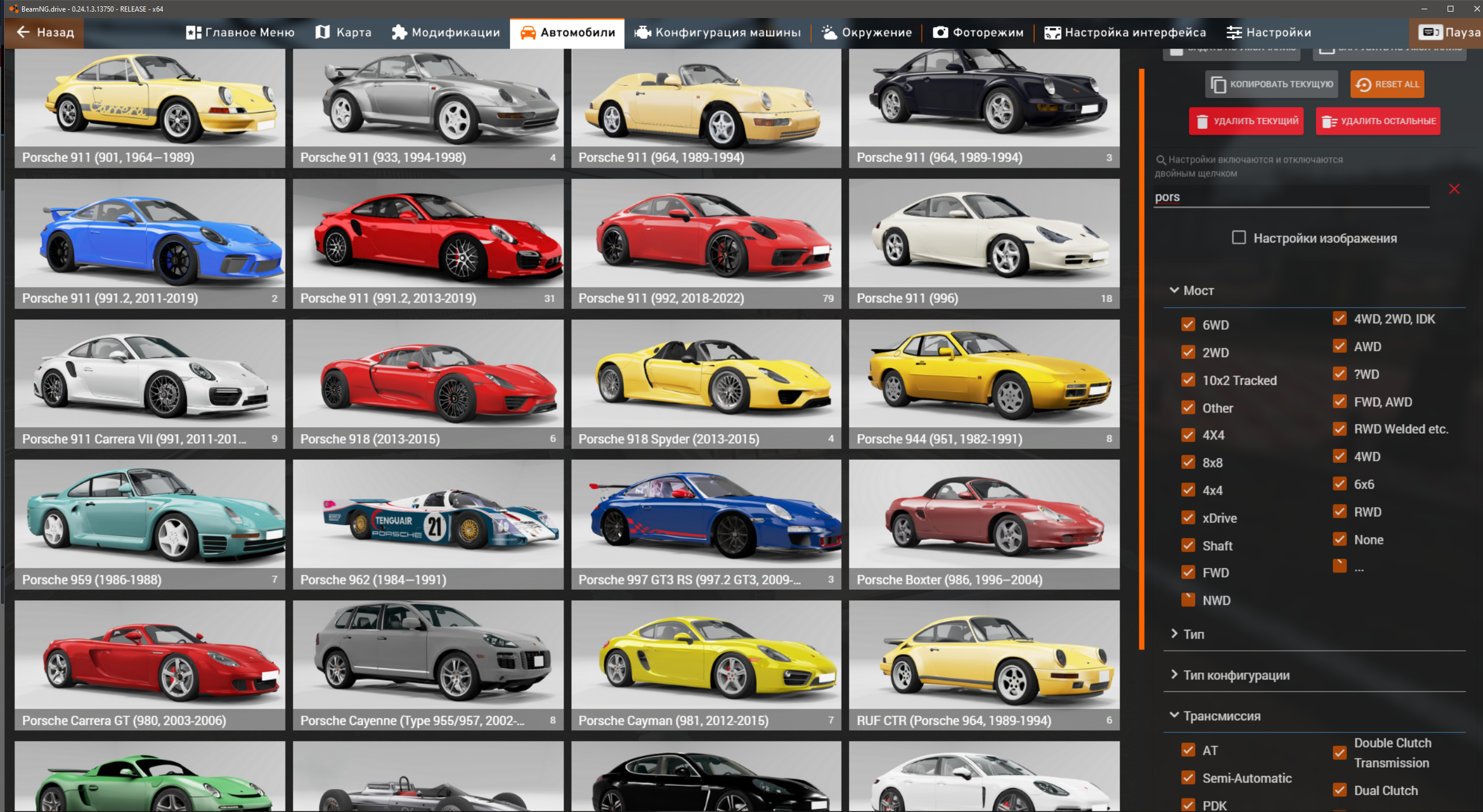The height and width of the screenshot is (812, 1483).
Task: Select the Porsche 918 Spyder (2013-2015) car
Action: coord(706,384)
